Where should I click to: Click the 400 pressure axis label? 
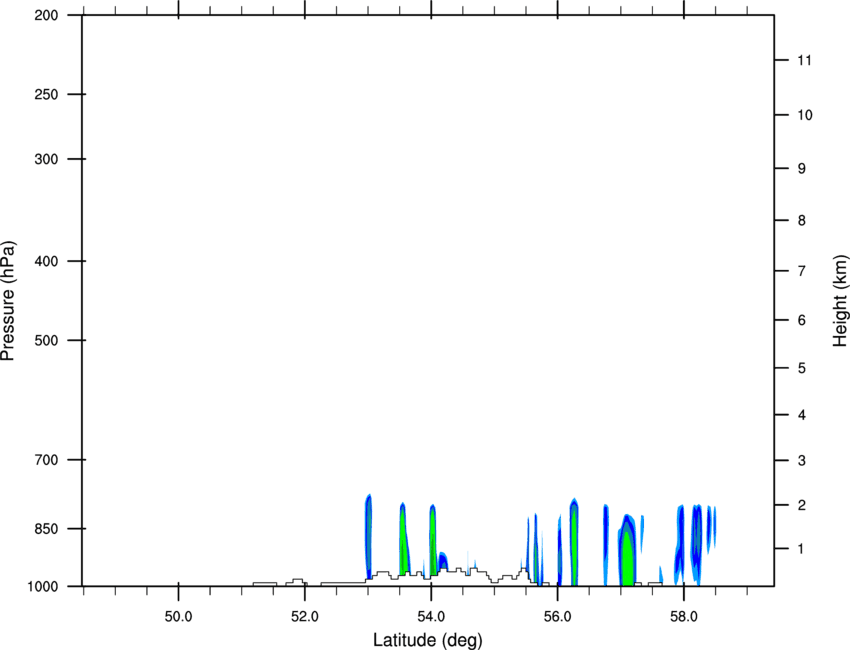click(46, 261)
